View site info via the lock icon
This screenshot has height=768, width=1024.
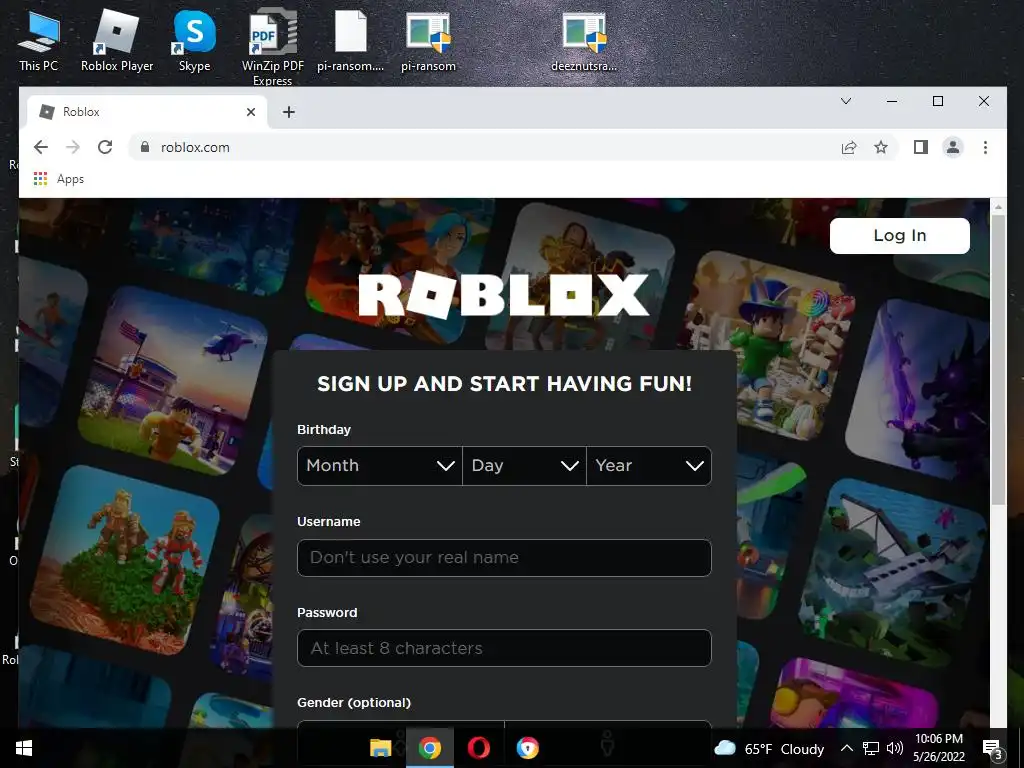click(145, 147)
